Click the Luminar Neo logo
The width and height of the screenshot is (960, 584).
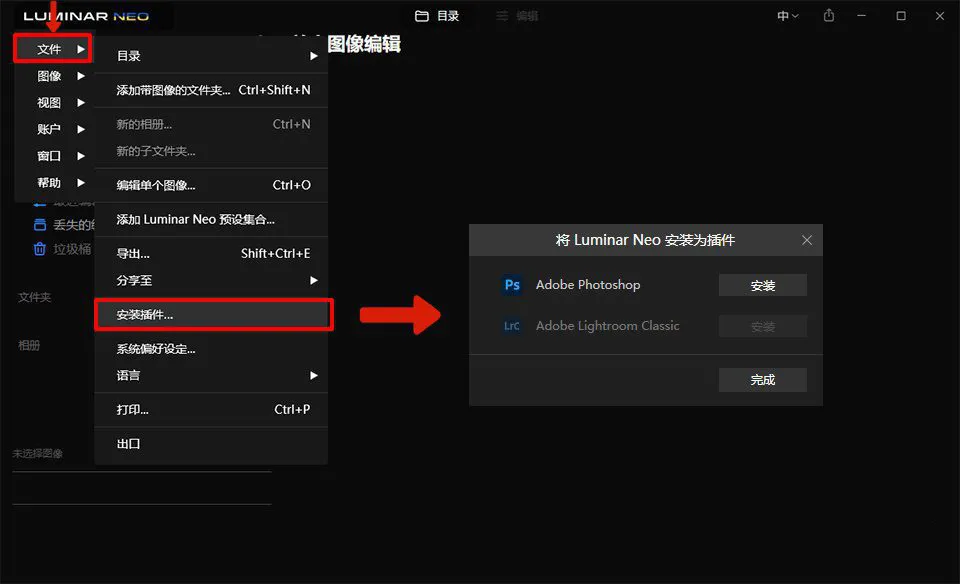point(86,16)
